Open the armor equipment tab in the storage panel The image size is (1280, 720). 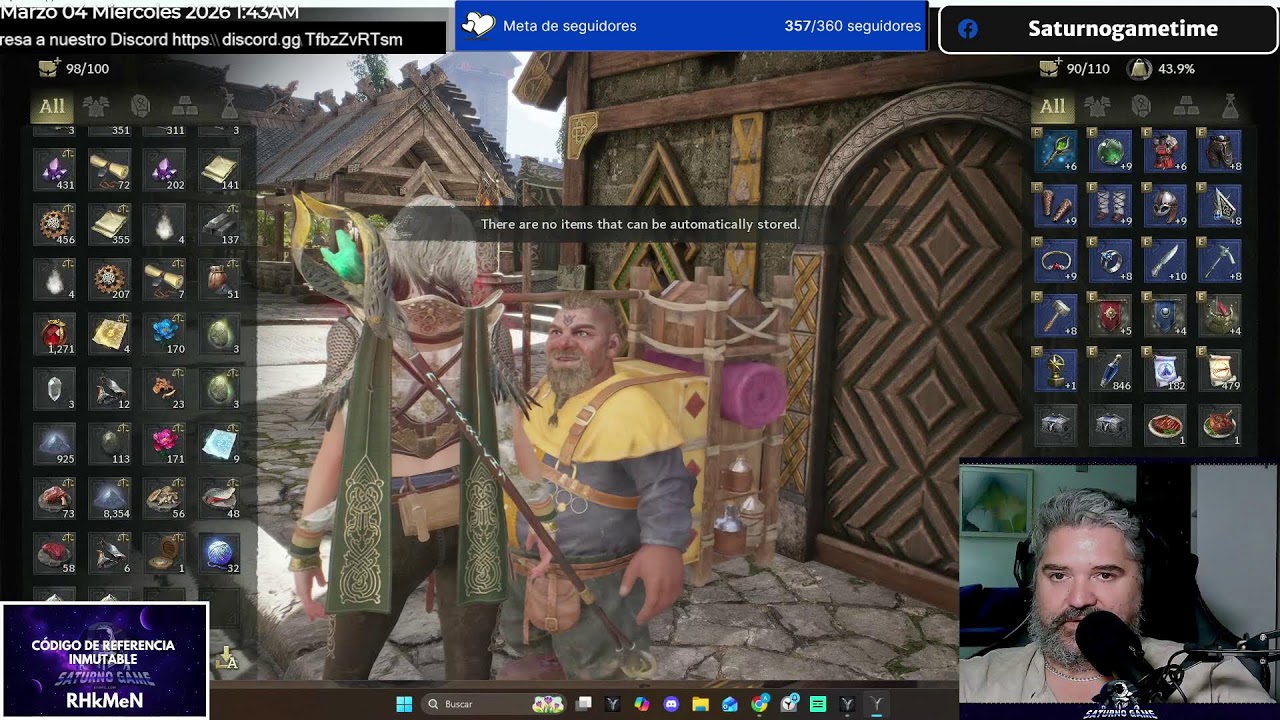coord(96,106)
